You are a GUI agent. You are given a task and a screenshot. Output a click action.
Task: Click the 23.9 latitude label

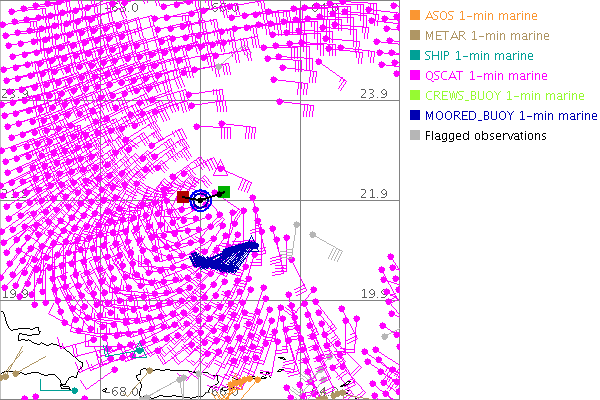click(373, 94)
